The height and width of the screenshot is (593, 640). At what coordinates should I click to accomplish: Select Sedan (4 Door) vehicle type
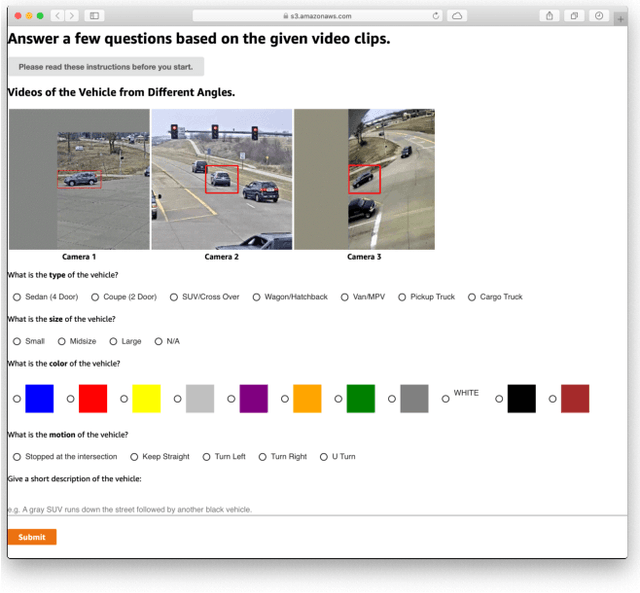tap(17, 297)
